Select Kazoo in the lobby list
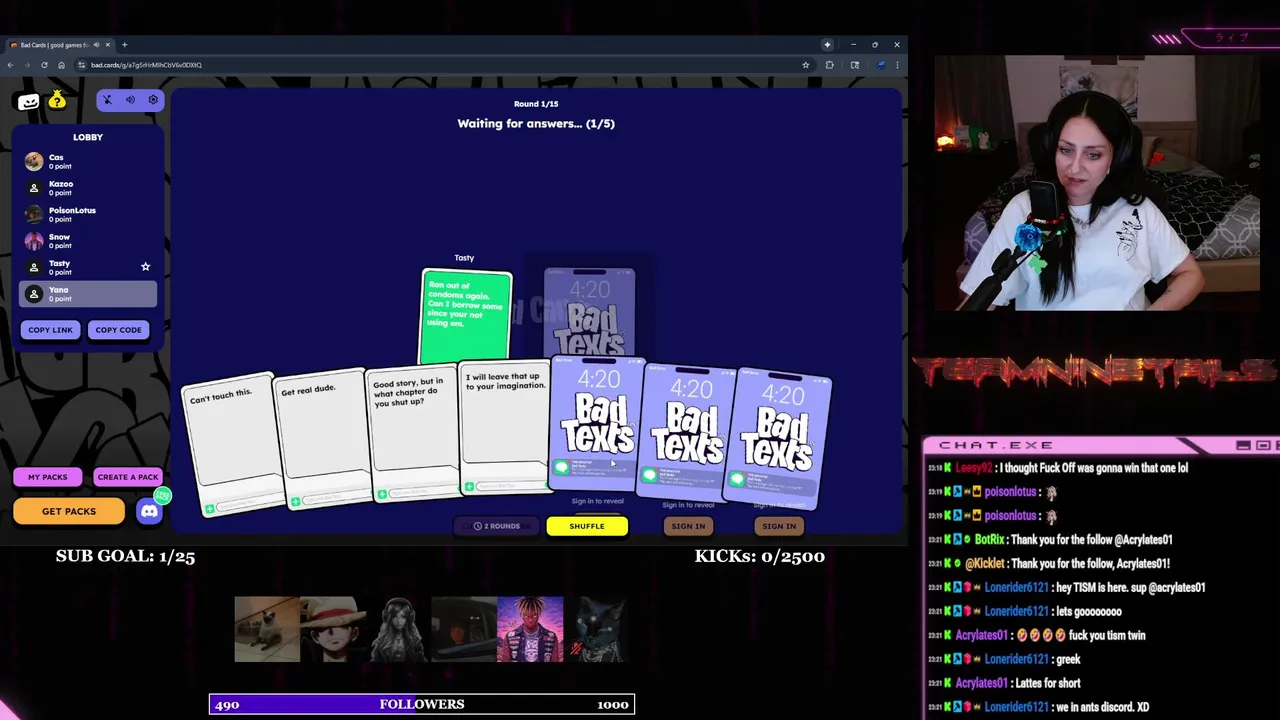 88,188
